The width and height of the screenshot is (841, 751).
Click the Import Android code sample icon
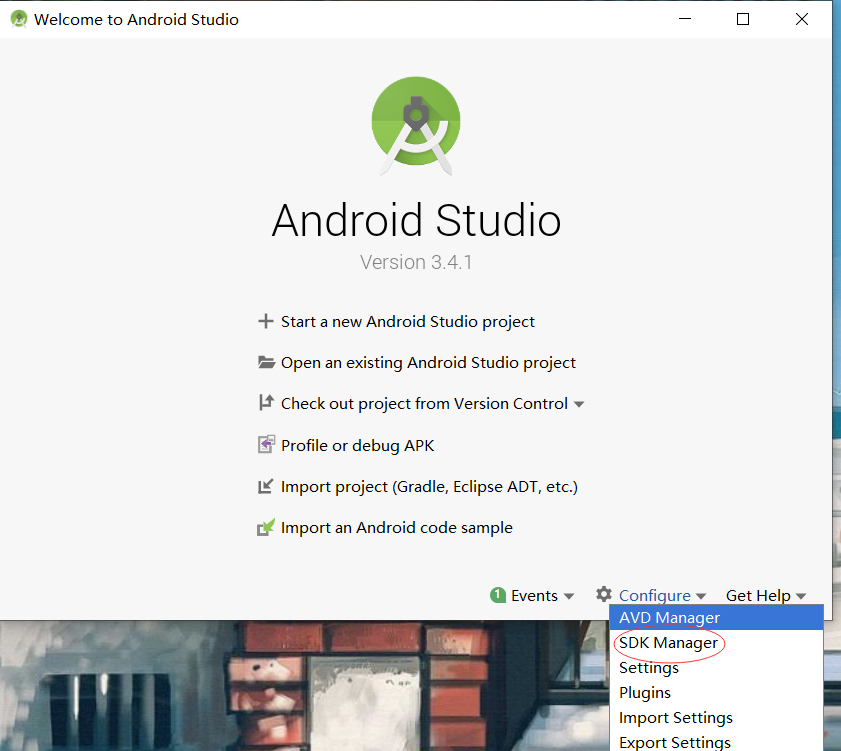266,527
